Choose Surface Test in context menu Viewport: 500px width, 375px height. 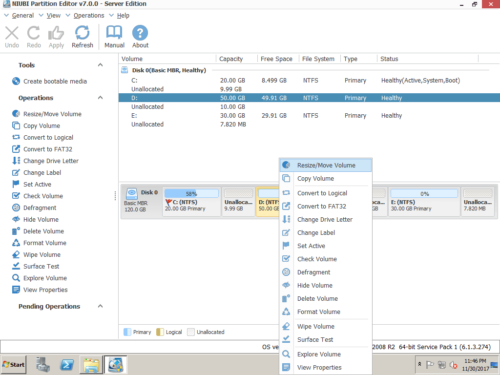tap(326, 340)
